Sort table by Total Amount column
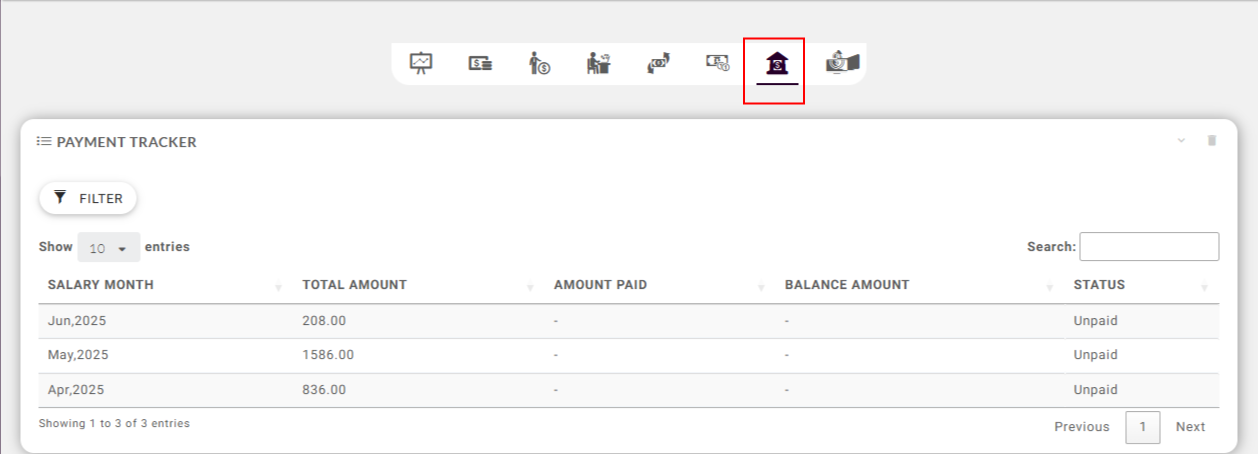The height and width of the screenshot is (454, 1258). point(354,285)
